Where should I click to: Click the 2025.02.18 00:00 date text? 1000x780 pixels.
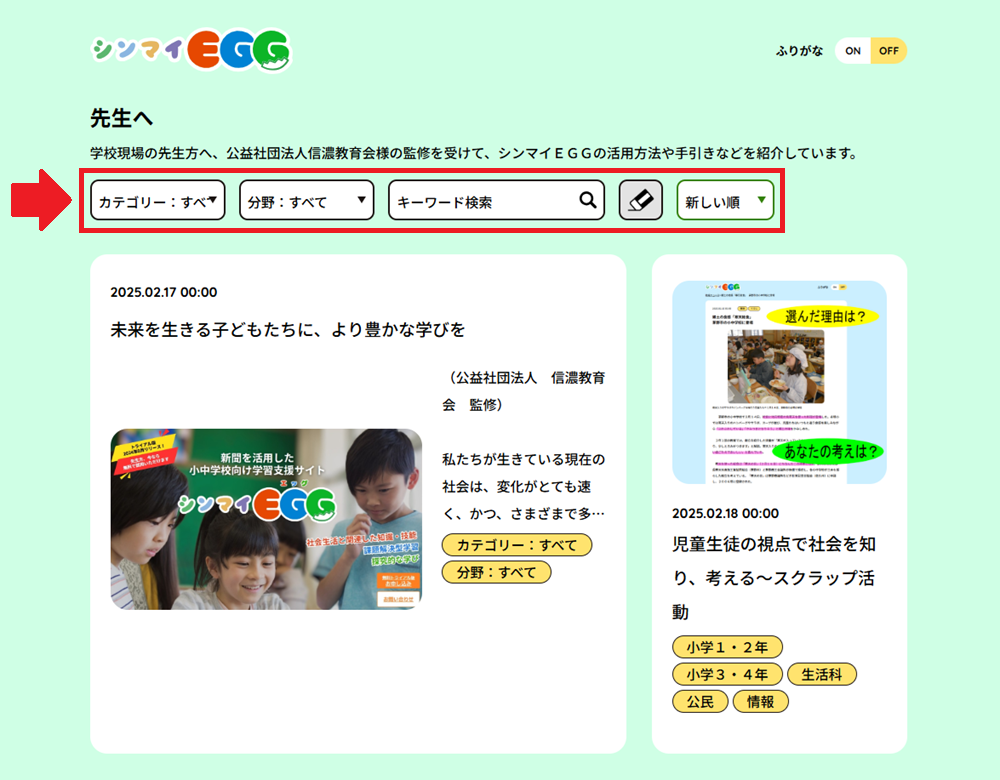point(725,513)
